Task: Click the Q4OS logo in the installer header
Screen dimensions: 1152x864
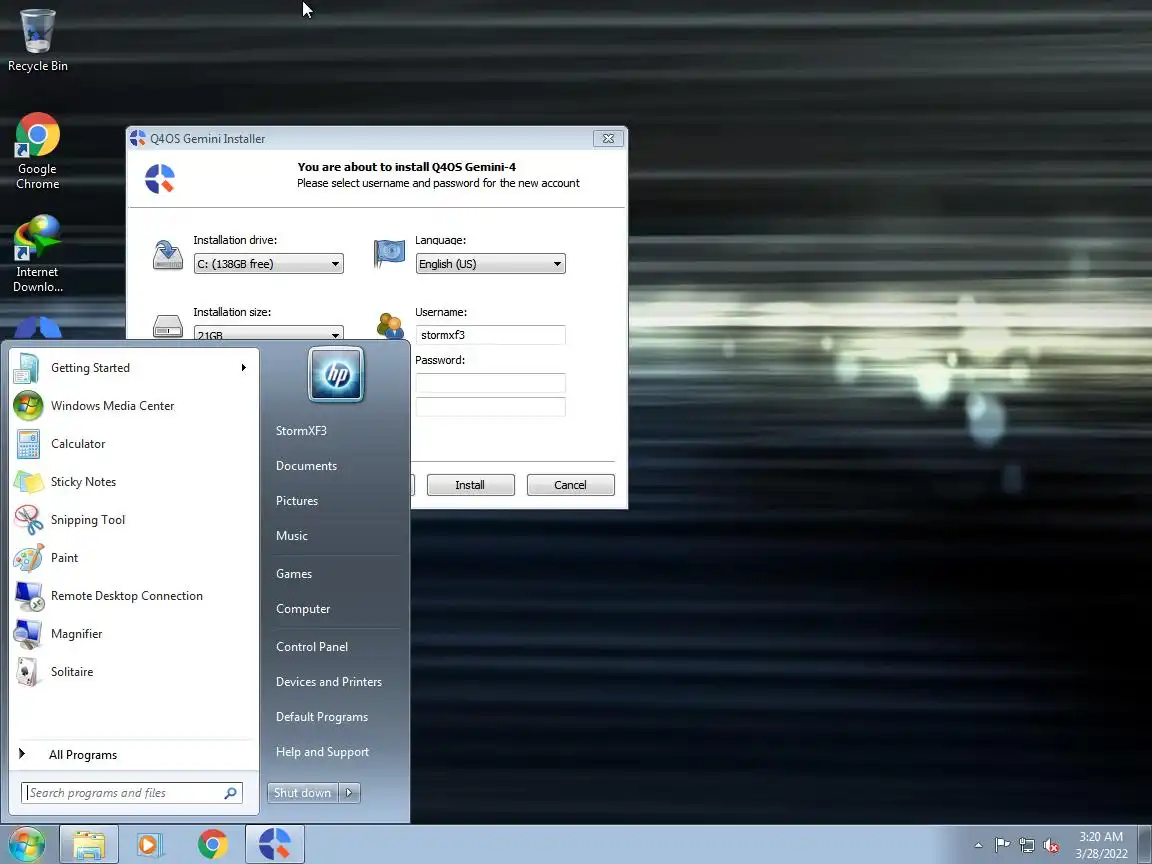Action: pos(159,179)
